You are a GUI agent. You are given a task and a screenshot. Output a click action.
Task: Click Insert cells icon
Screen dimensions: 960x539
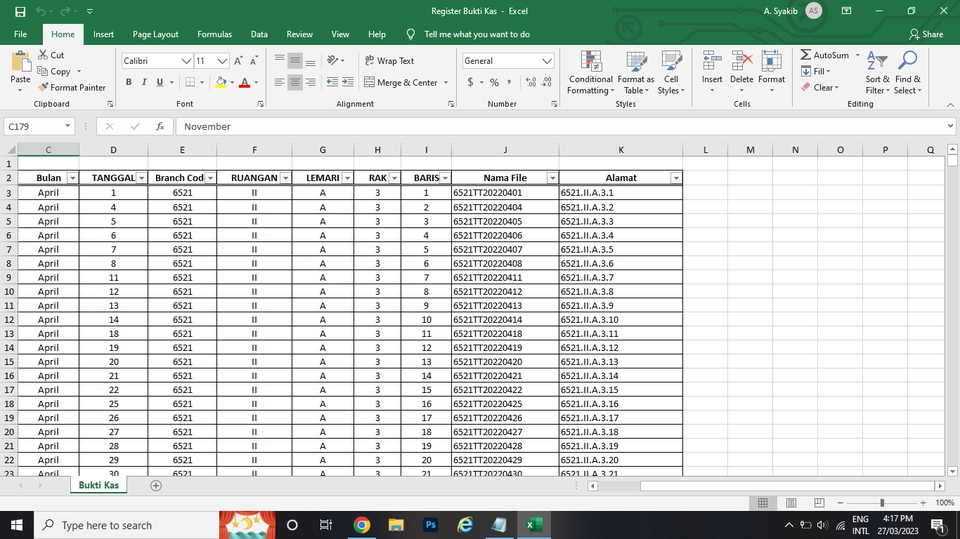(x=712, y=61)
